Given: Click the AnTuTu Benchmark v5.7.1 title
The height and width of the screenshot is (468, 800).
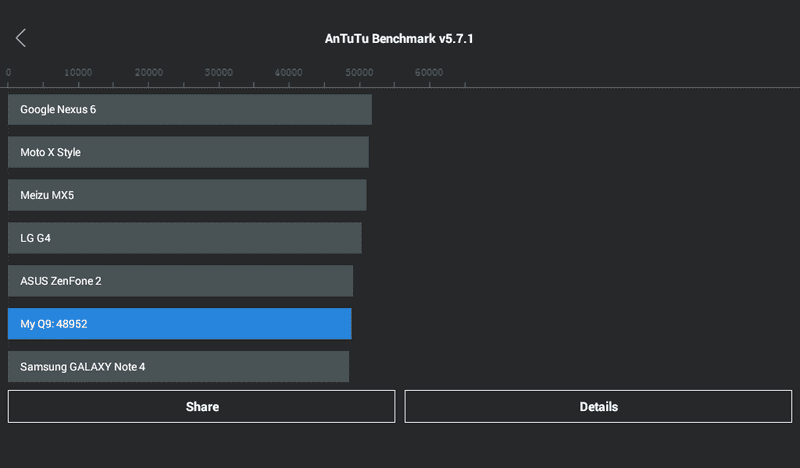Looking at the screenshot, I should [x=399, y=39].
